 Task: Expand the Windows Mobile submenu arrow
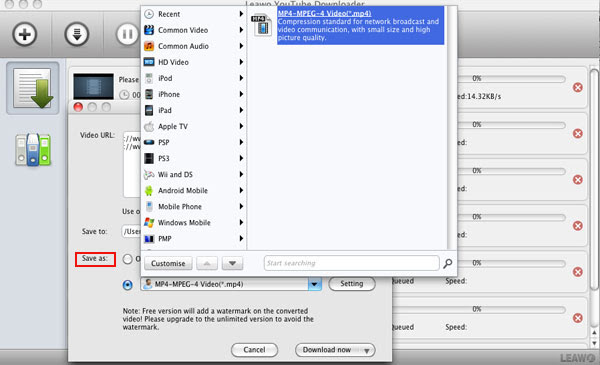tap(241, 222)
